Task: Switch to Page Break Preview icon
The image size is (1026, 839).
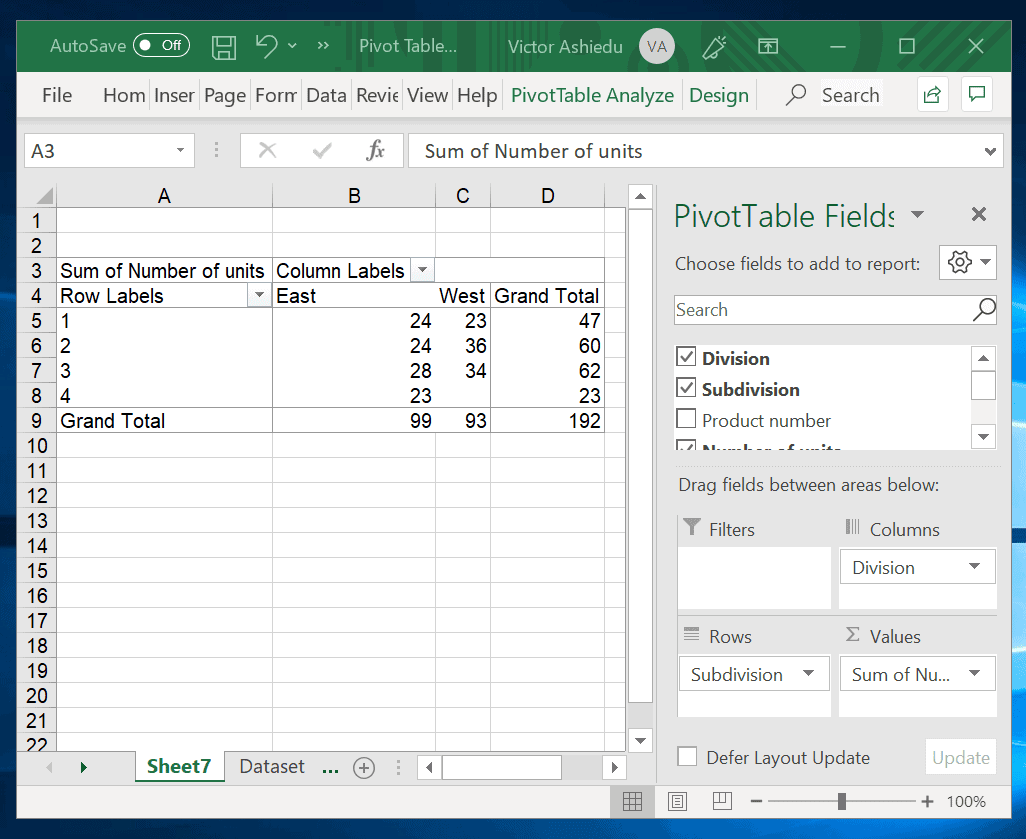Action: click(722, 801)
